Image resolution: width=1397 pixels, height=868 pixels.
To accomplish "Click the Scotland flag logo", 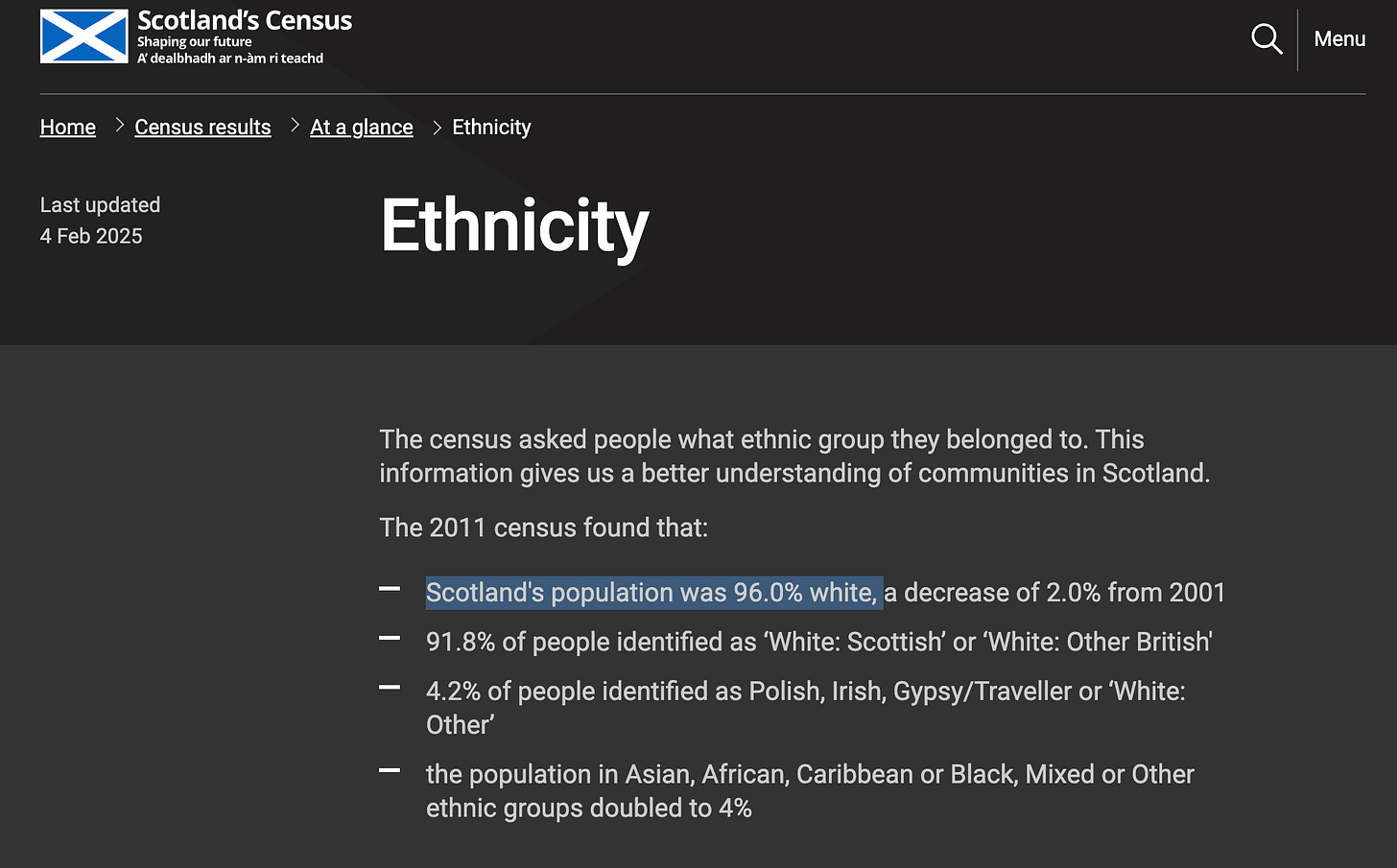I will pyautogui.click(x=84, y=36).
